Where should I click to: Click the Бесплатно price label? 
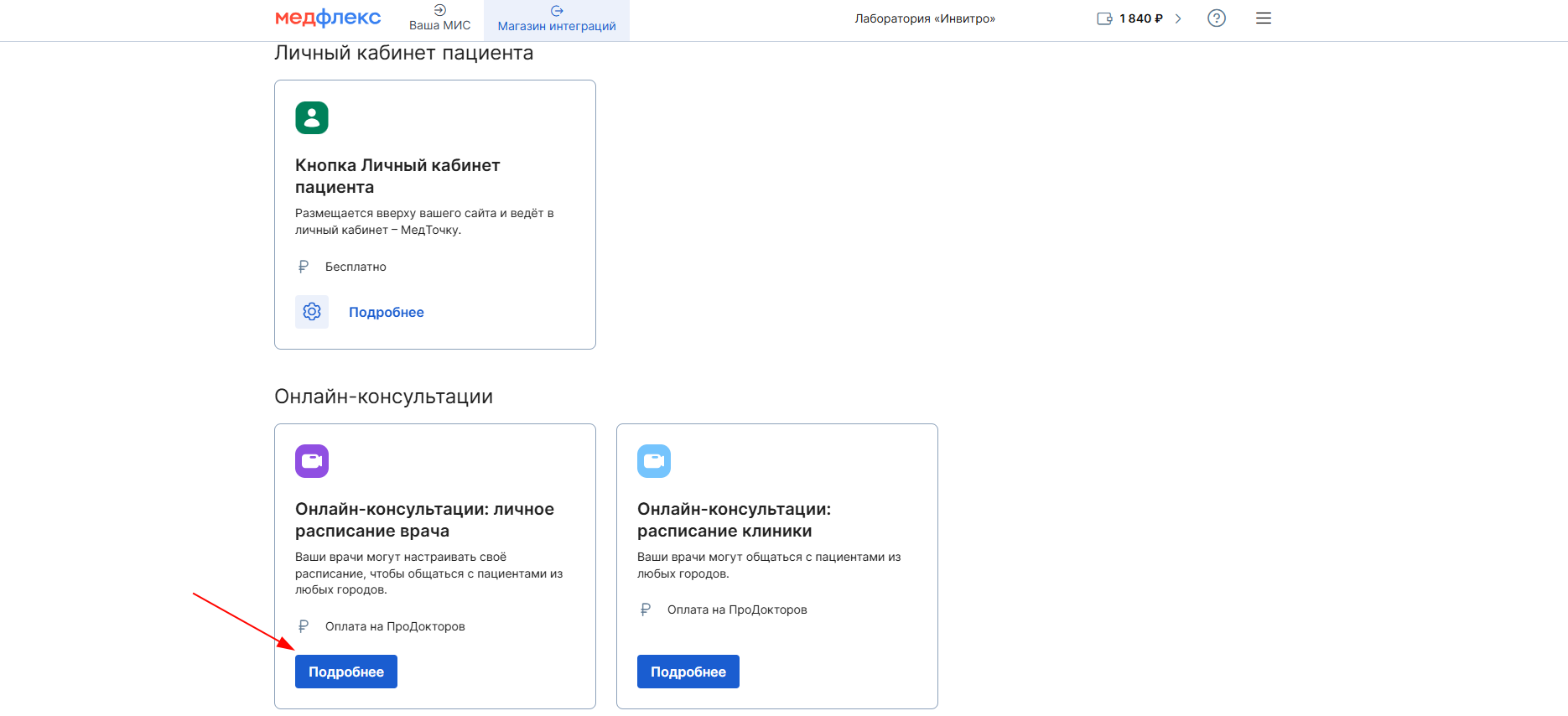tap(356, 267)
